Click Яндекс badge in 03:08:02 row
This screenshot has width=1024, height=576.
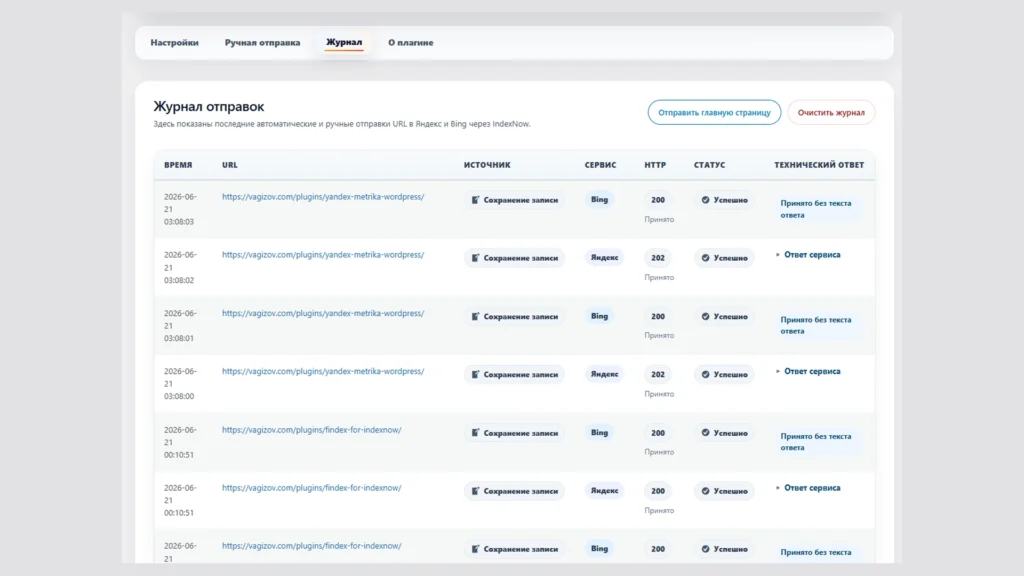604,258
